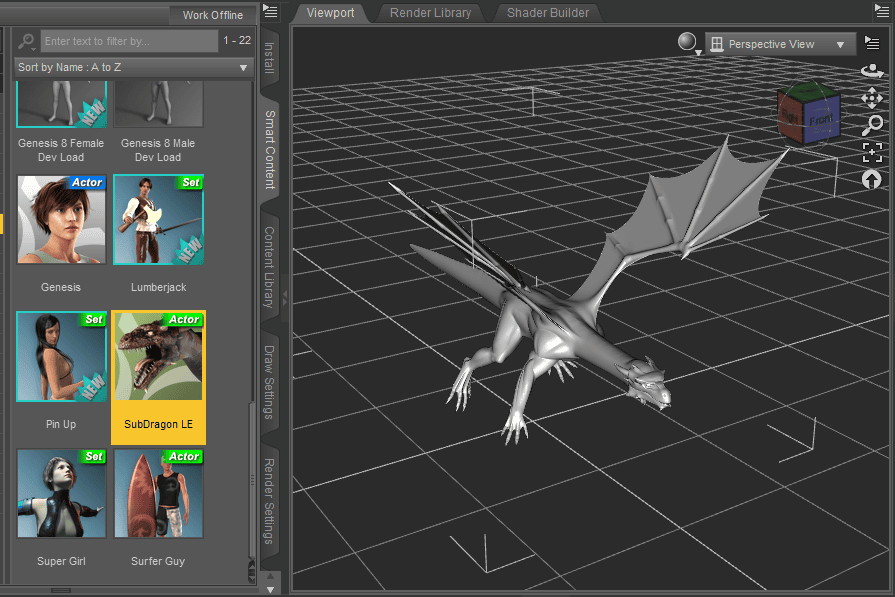Click the Frame selection icon
Screen dimensions: 895x597
click(872, 153)
